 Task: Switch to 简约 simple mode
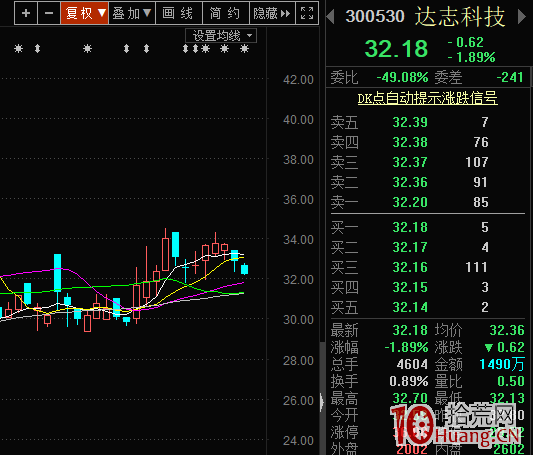click(226, 13)
